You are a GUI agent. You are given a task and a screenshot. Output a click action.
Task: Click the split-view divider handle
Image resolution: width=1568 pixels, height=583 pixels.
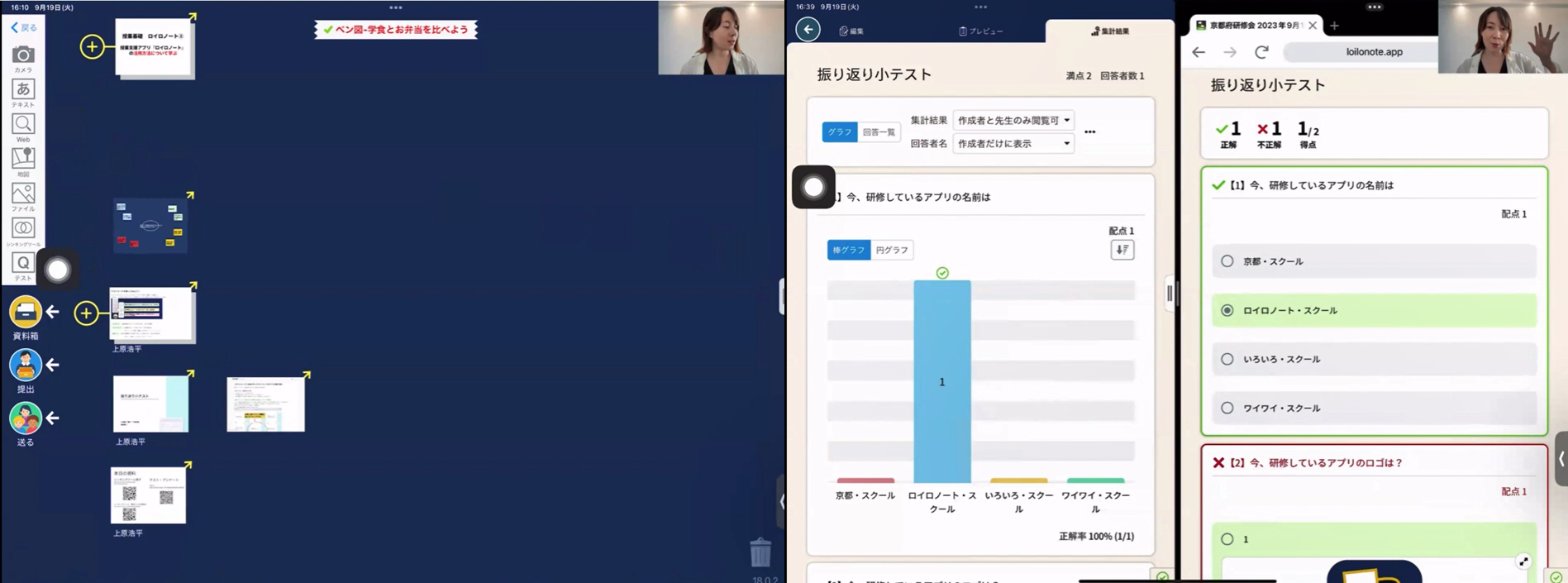[1170, 293]
